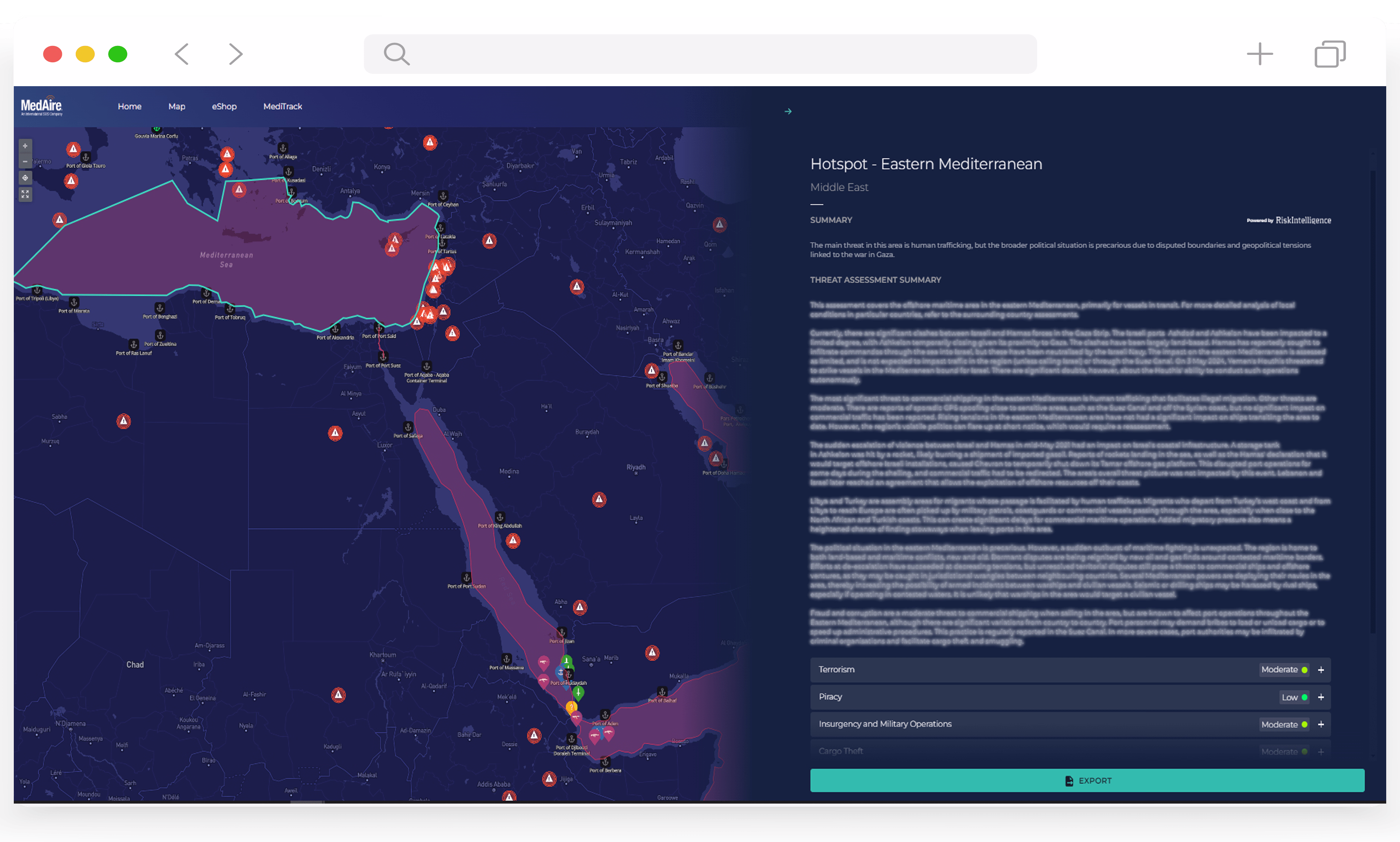Image resolution: width=1400 pixels, height=842 pixels.
Task: Go forward with the browser forward arrow
Action: tap(236, 54)
